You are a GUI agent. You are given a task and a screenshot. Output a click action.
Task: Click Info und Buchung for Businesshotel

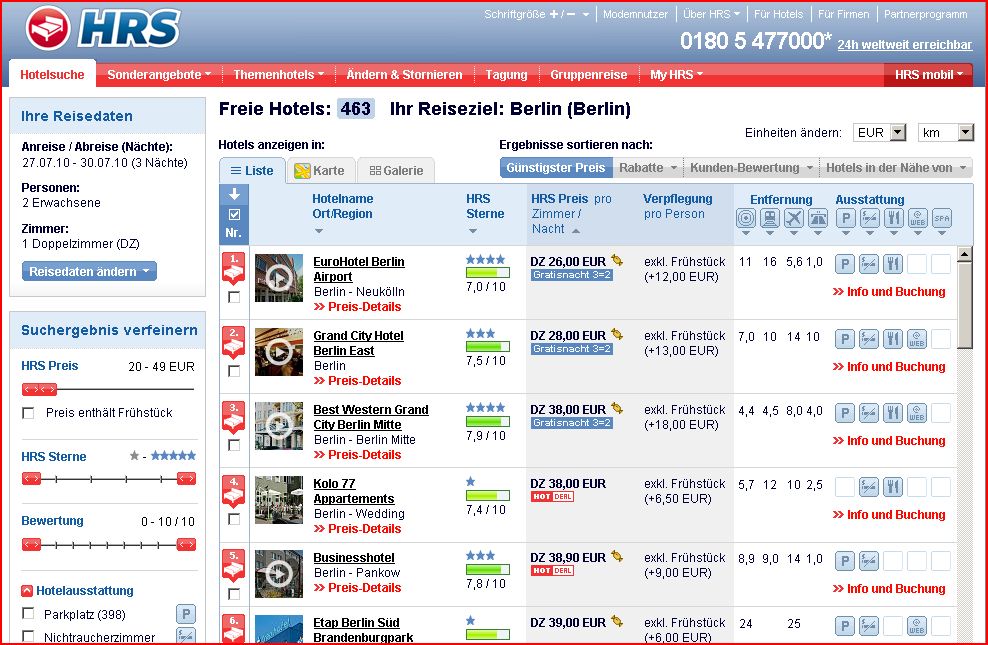[x=889, y=589]
